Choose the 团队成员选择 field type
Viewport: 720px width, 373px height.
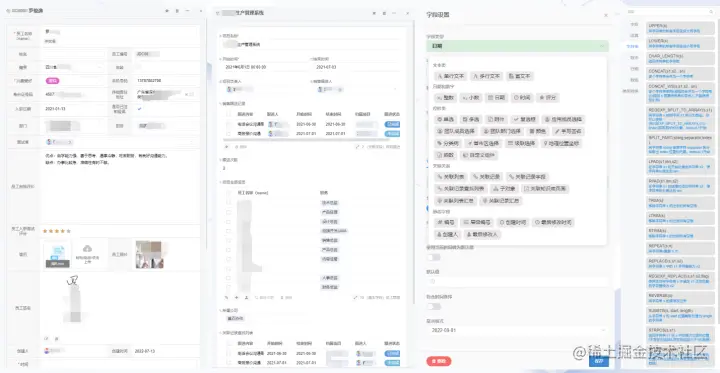(x=456, y=131)
